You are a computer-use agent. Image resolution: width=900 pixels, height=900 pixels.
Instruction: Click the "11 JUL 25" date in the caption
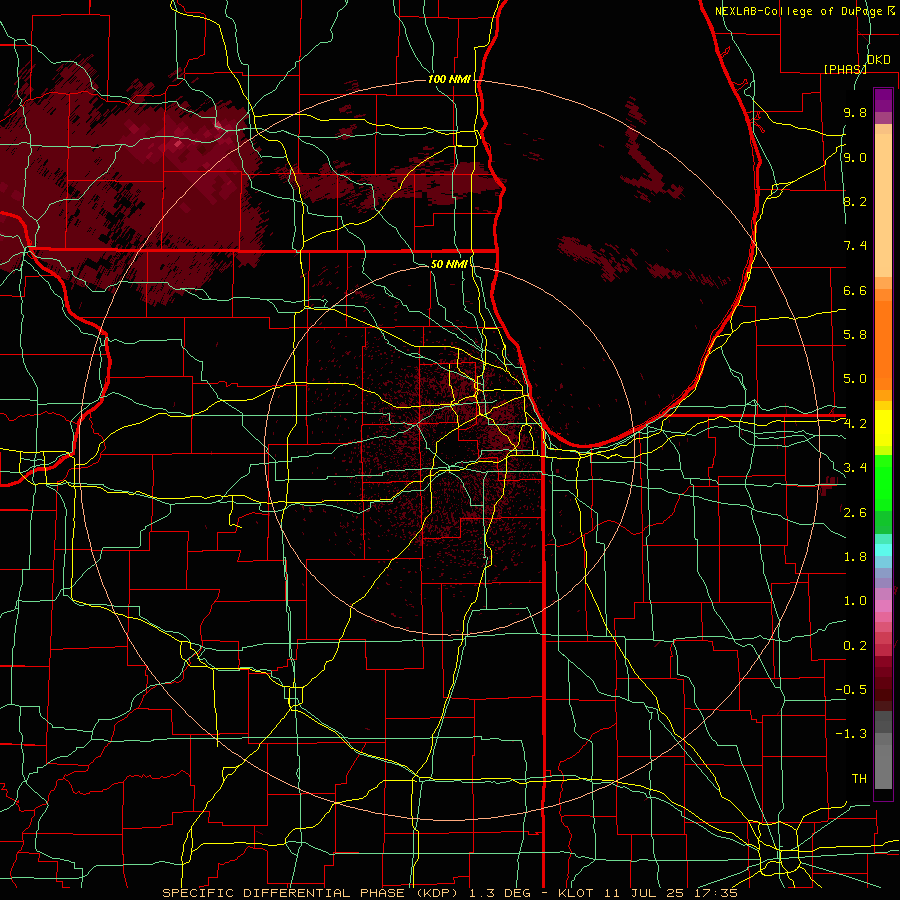[x=643, y=893]
